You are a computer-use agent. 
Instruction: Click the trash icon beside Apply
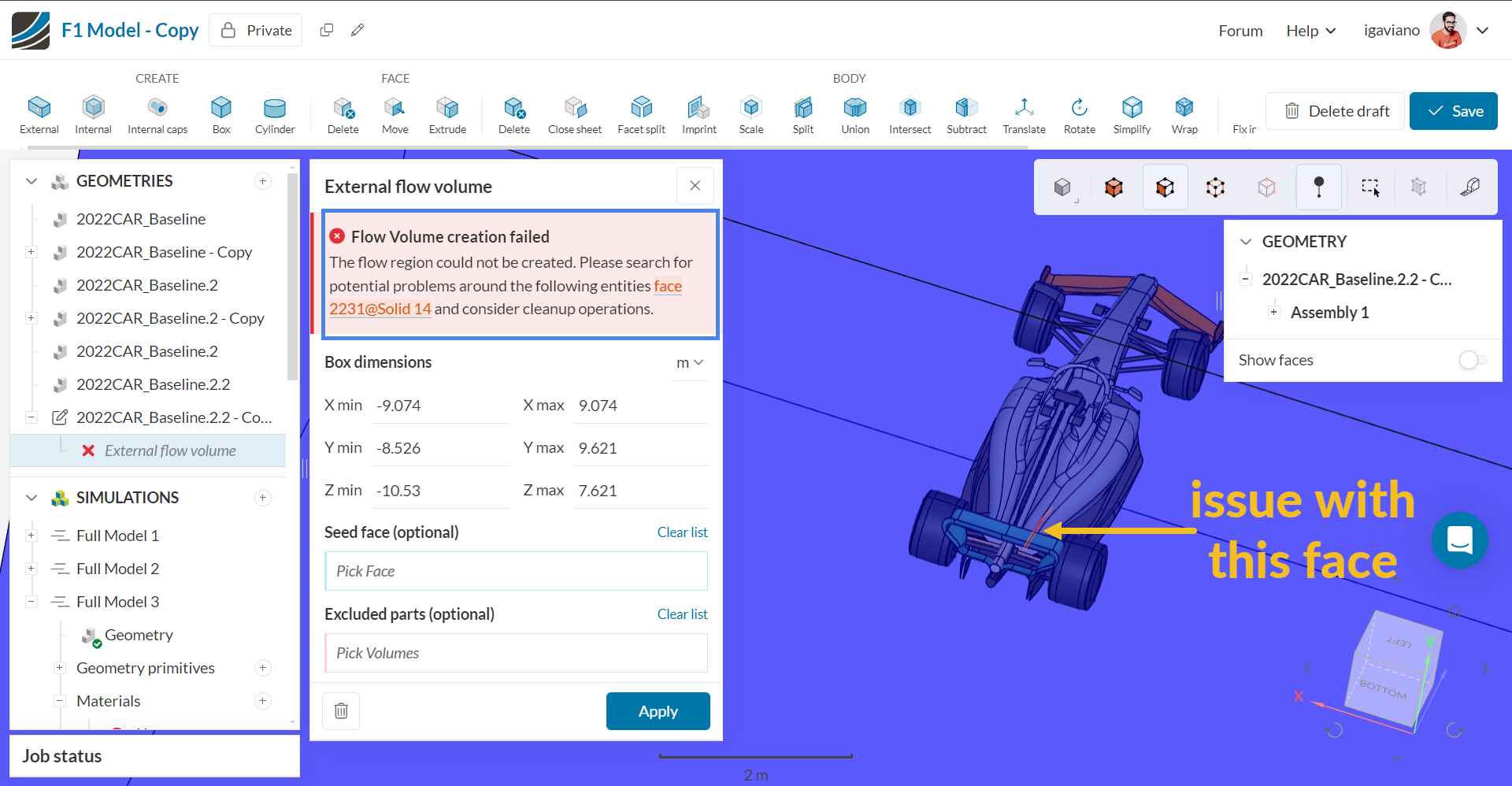pyautogui.click(x=341, y=711)
